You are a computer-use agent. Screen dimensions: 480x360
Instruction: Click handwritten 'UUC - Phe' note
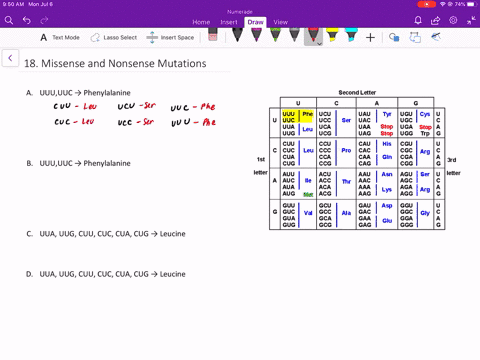point(193,107)
